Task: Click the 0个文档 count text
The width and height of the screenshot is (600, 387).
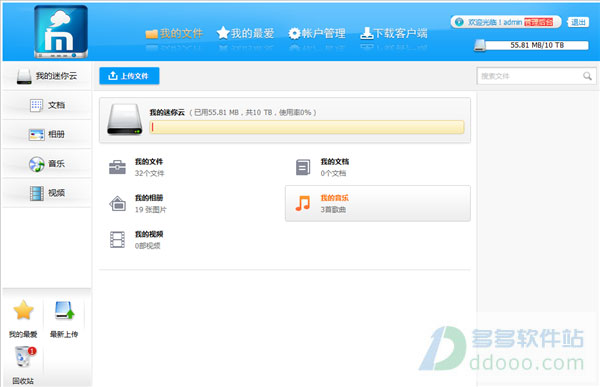Action: [x=333, y=173]
